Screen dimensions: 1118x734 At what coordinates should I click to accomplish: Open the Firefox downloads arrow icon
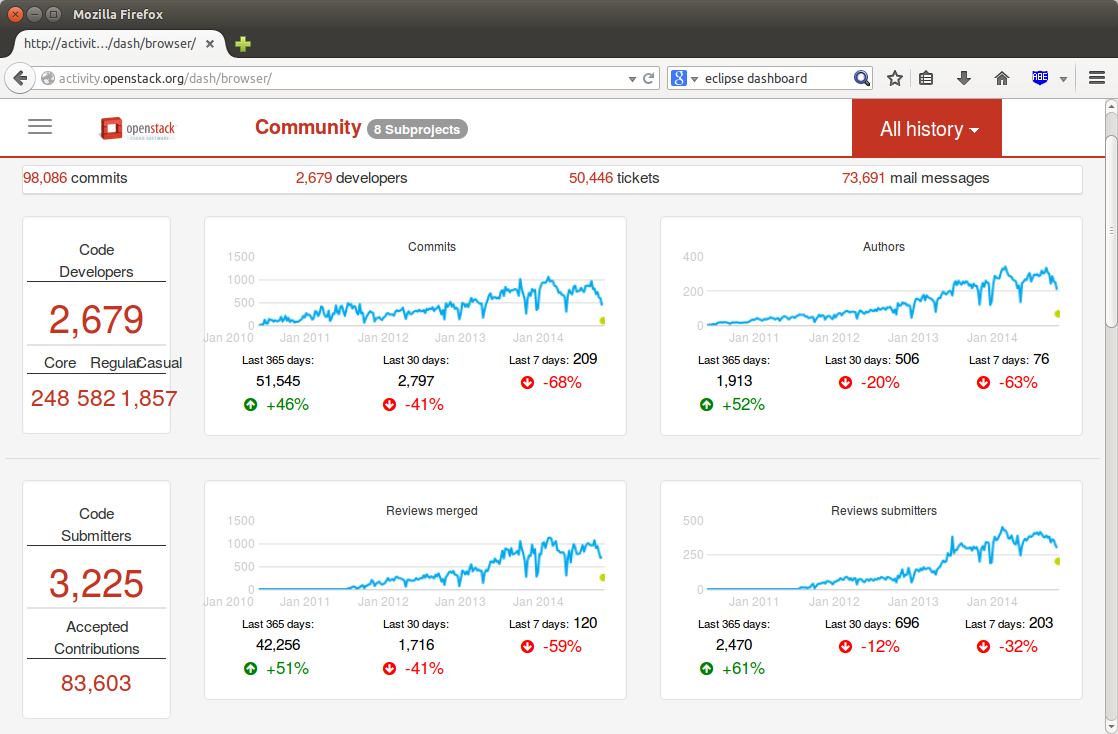(x=964, y=78)
